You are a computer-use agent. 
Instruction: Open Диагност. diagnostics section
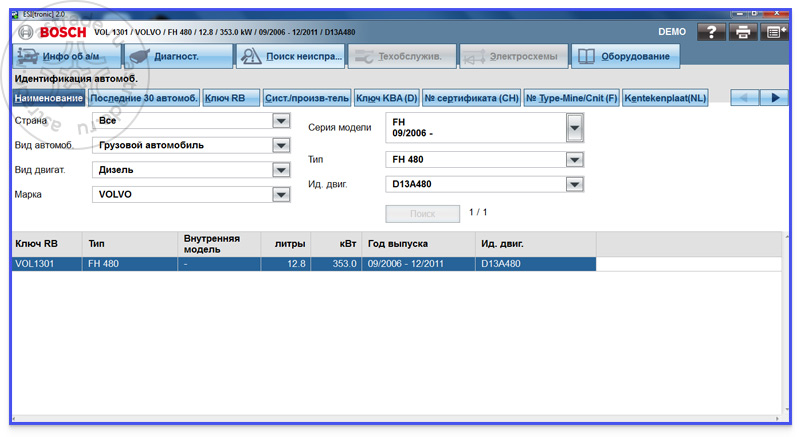pyautogui.click(x=178, y=56)
